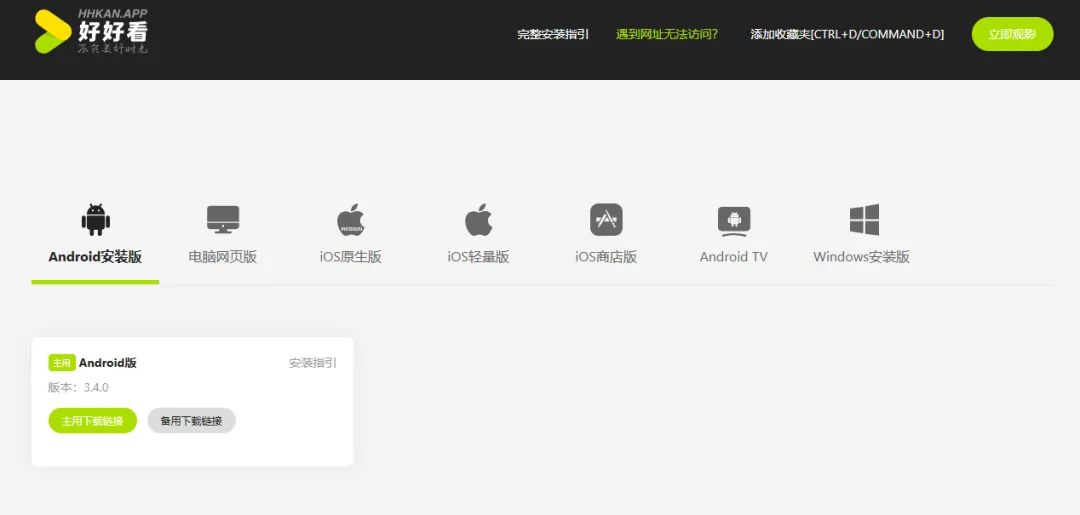The height and width of the screenshot is (515, 1080).
Task: Click the Windows logo icon
Action: [x=864, y=220]
